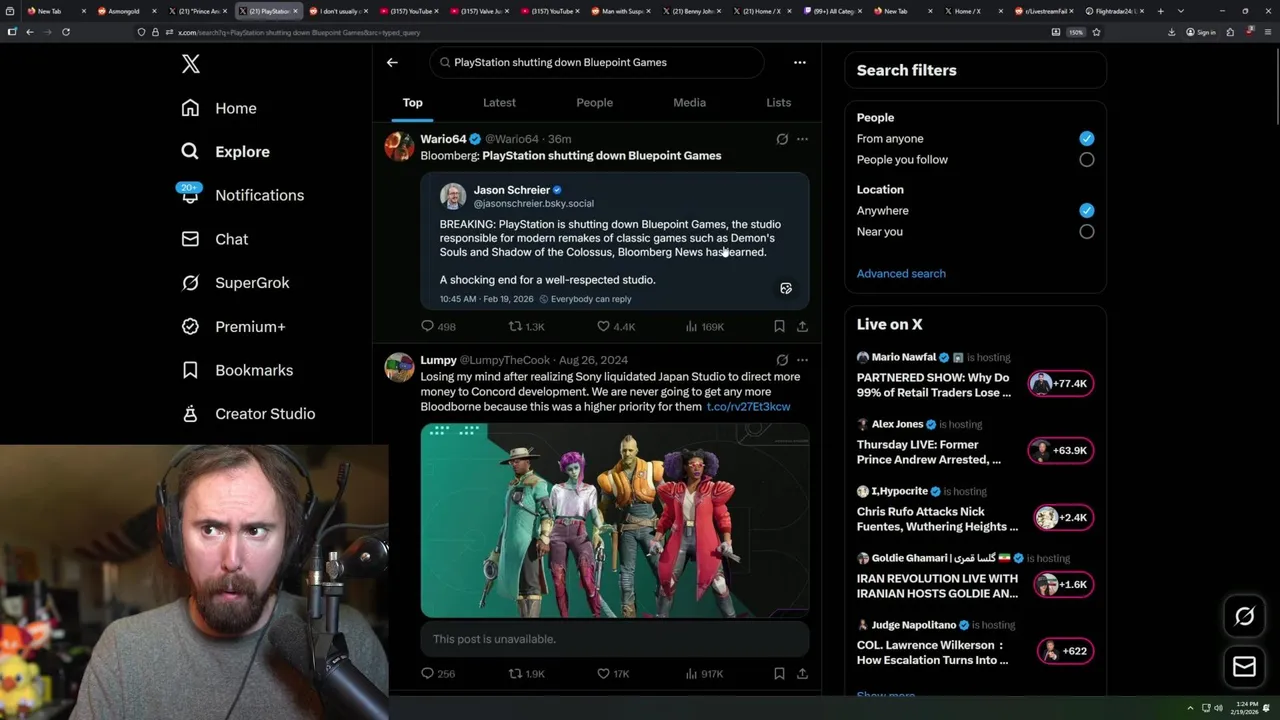This screenshot has width=1280, height=720.
Task: Open the X logo home icon
Action: pos(191,64)
